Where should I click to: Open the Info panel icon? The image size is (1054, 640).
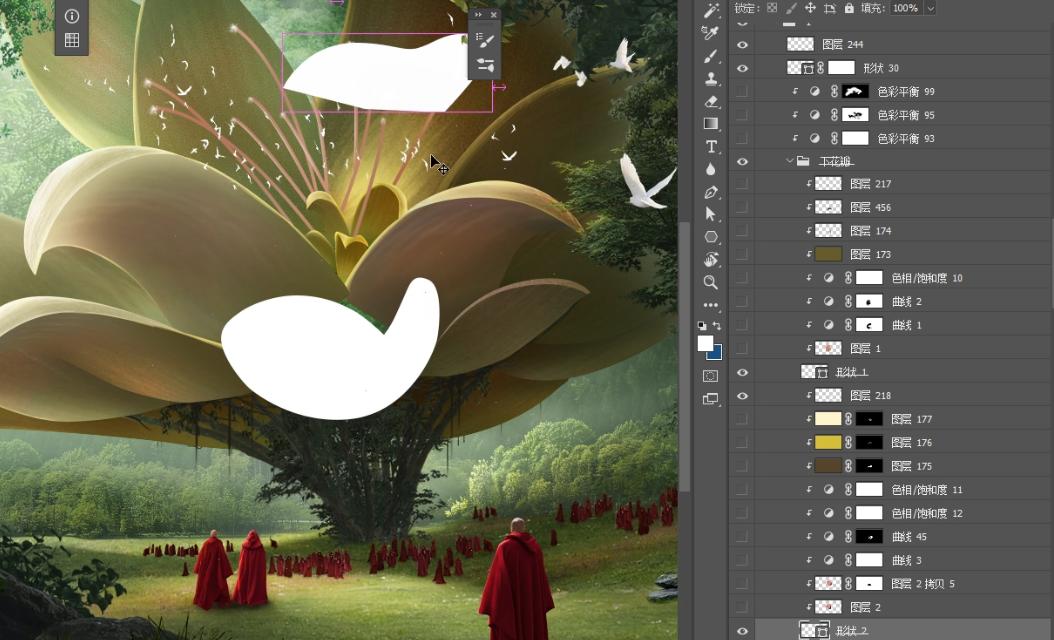[x=72, y=16]
